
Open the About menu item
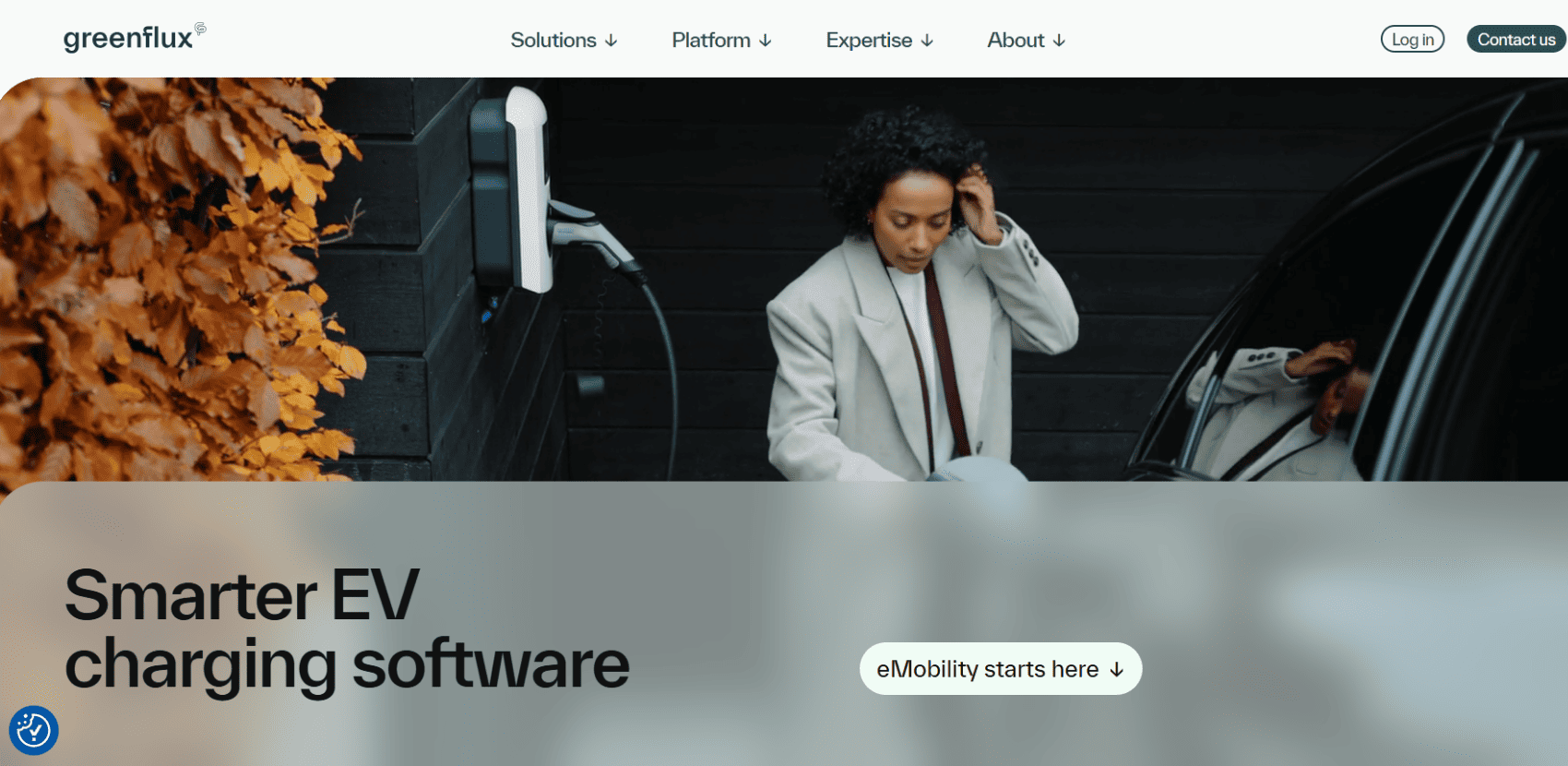[x=1027, y=41]
